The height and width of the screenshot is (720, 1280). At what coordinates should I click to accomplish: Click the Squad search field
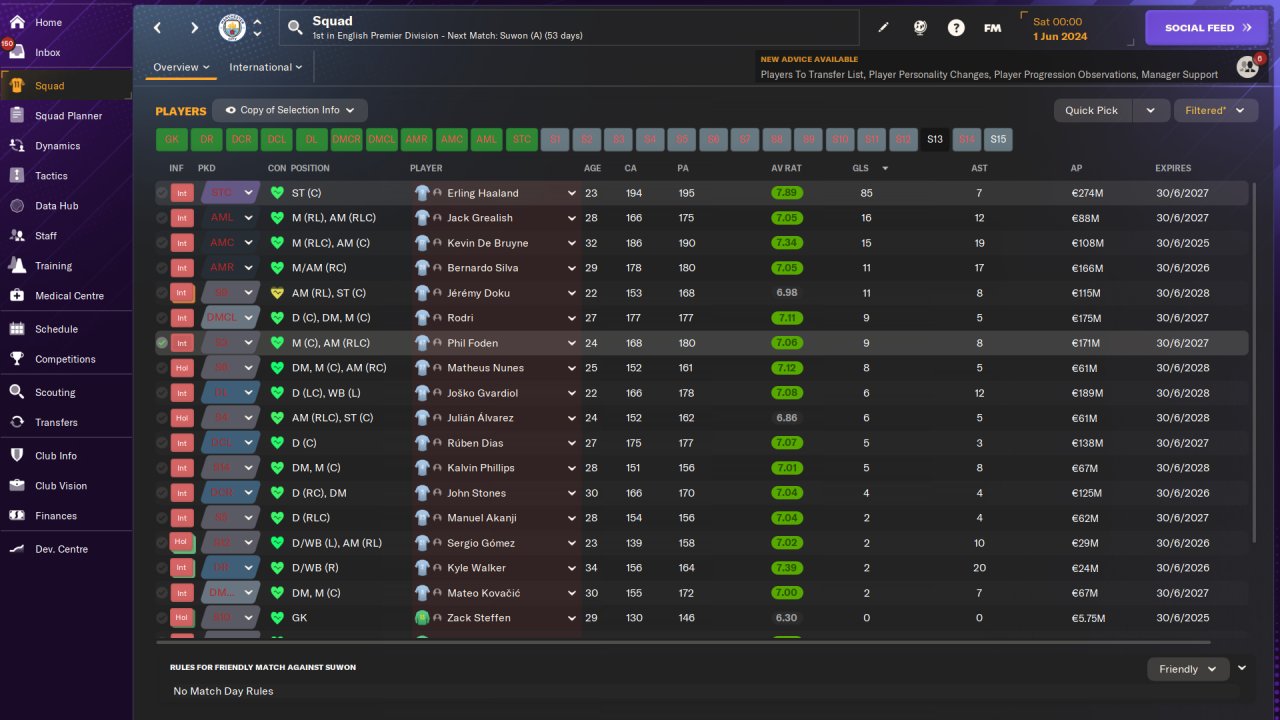(x=570, y=28)
